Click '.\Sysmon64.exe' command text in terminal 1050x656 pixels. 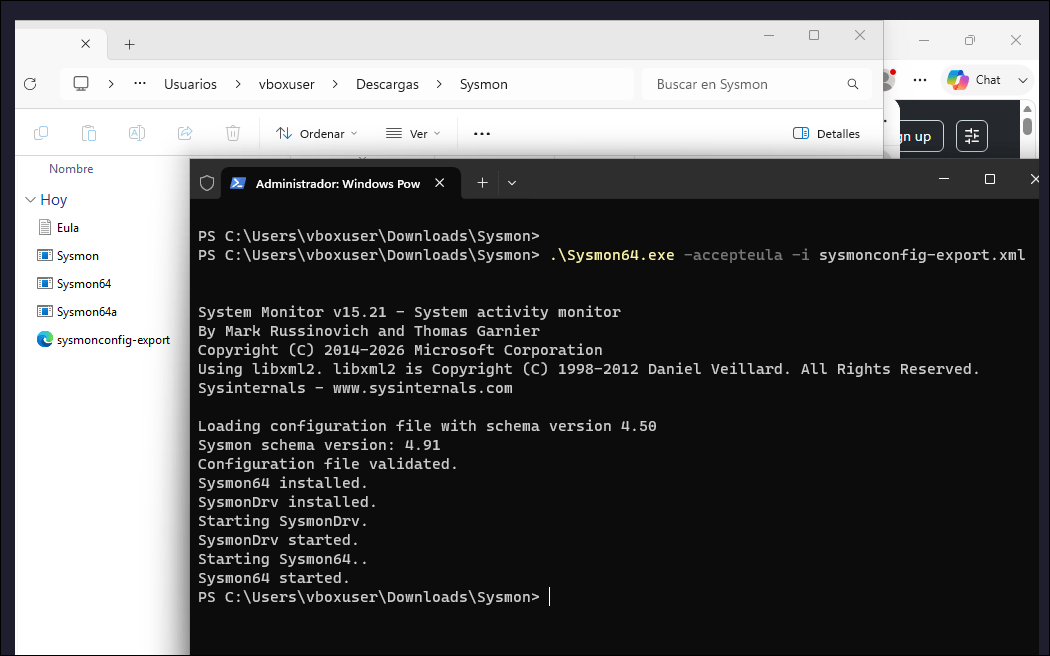click(x=611, y=255)
